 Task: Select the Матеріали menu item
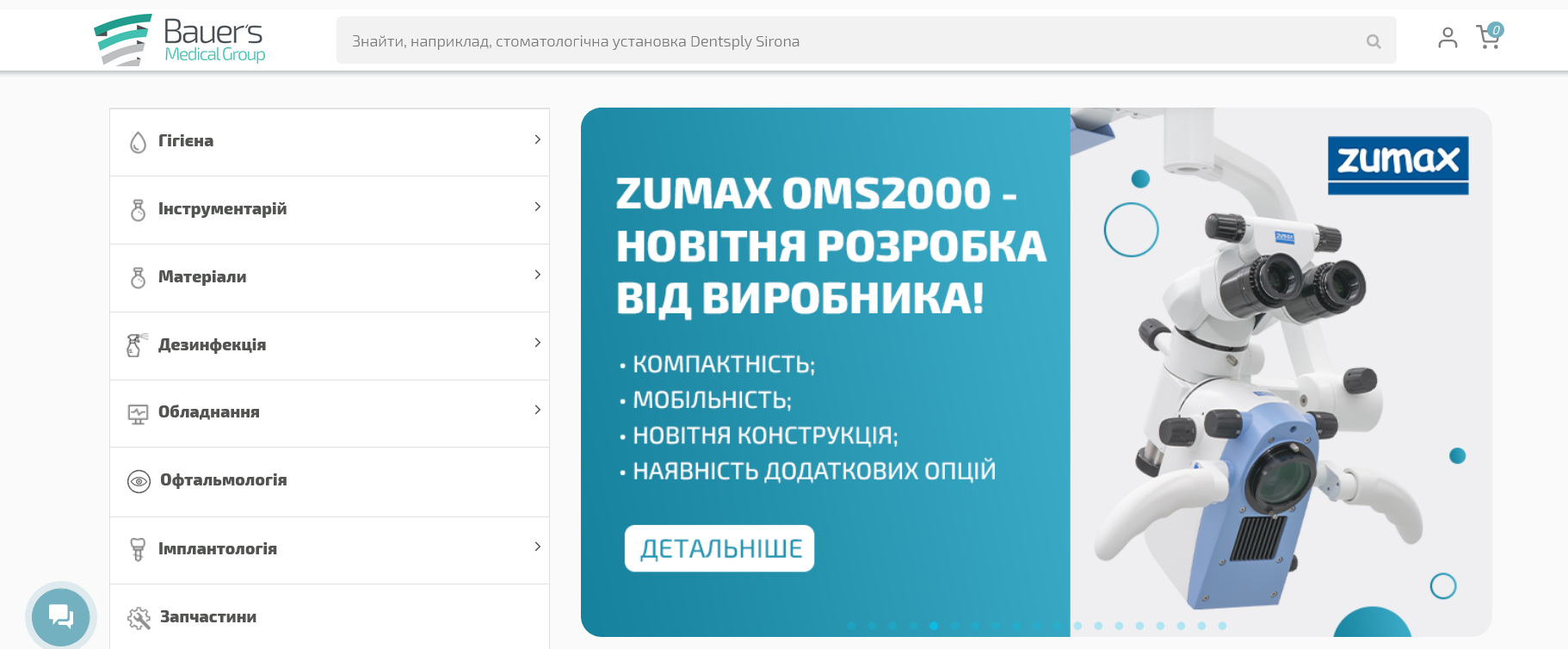tap(202, 277)
